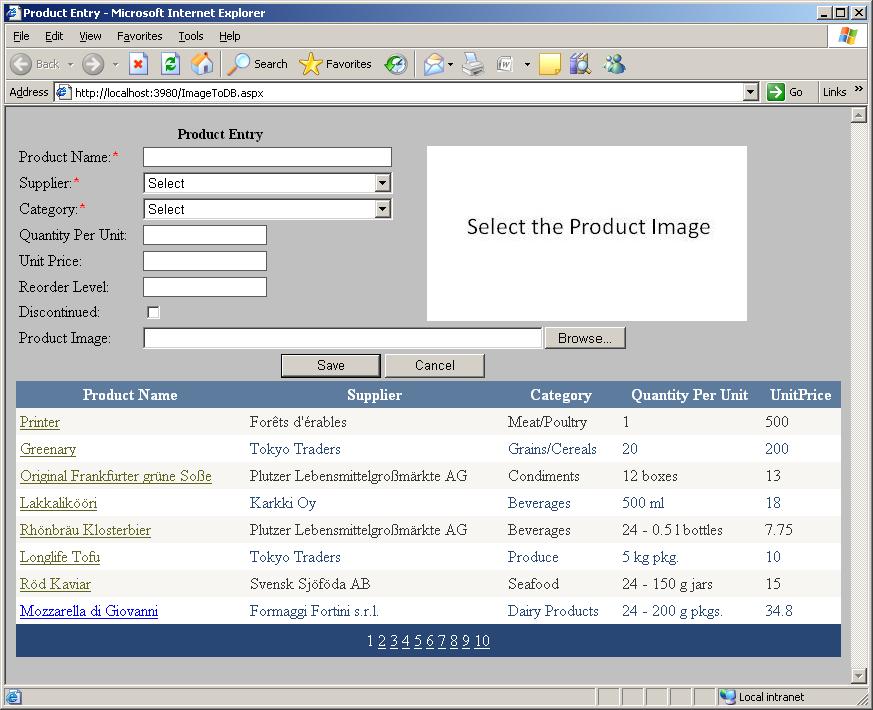Open the Mail icon in the toolbar
The image size is (873, 710).
(x=435, y=63)
